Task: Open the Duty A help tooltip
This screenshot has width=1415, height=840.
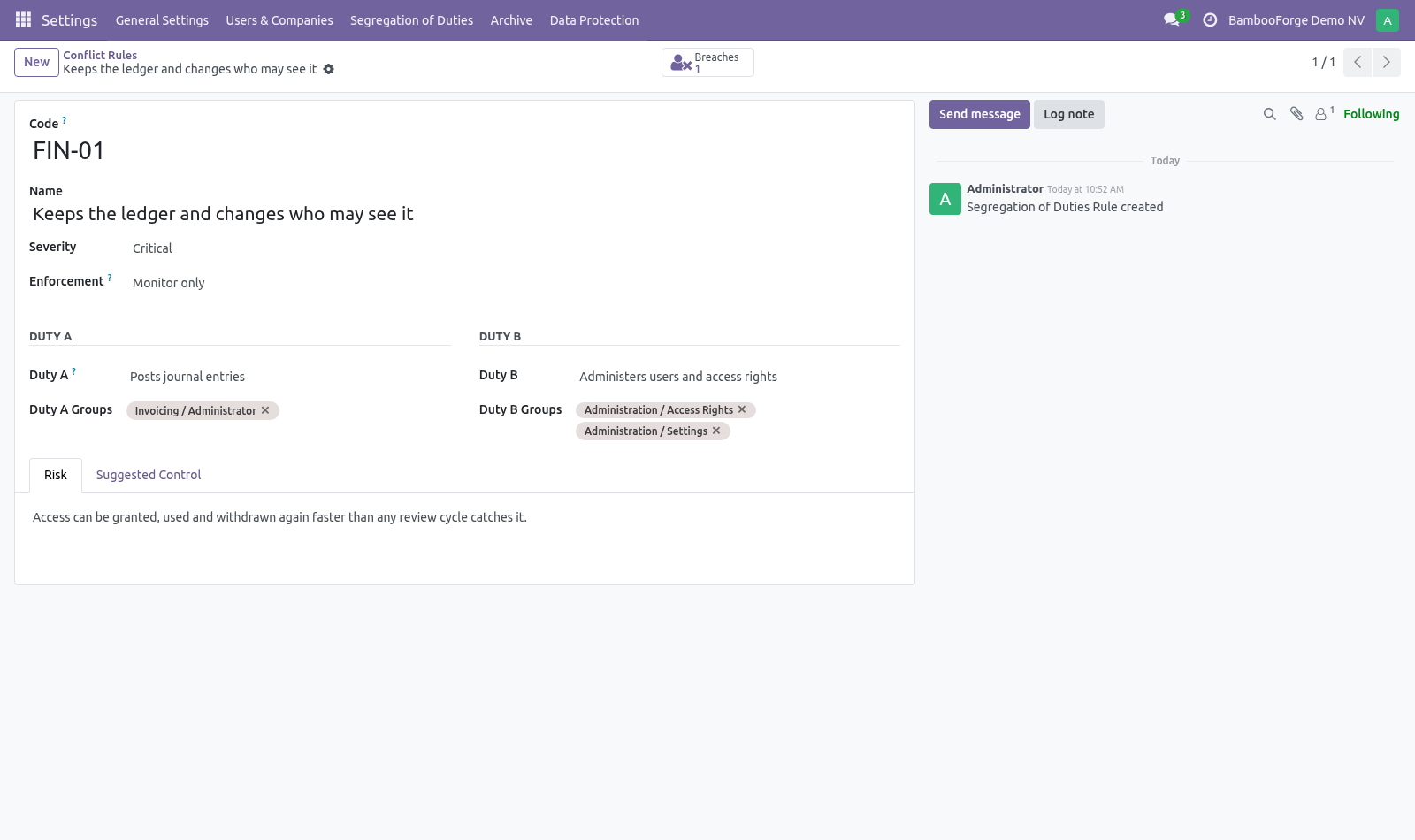Action: tap(74, 371)
